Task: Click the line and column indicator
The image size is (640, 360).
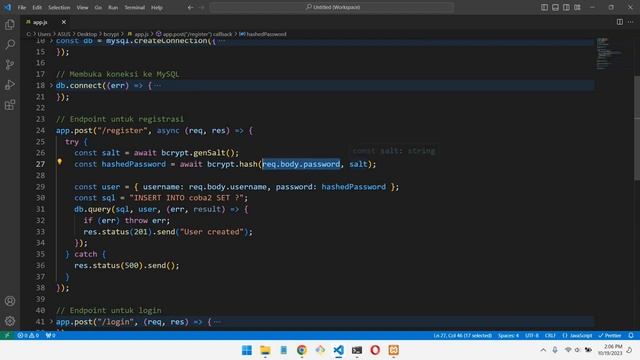Action: pos(462,335)
